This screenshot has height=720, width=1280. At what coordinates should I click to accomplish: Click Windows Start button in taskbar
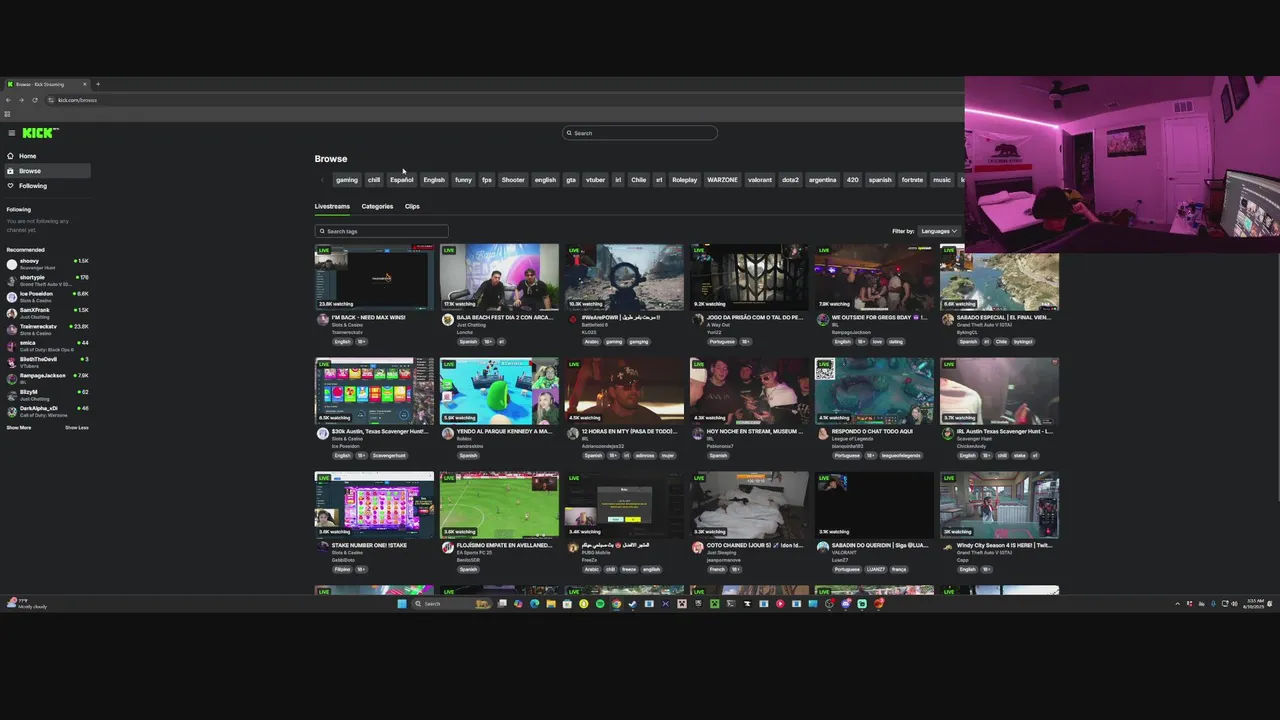coord(402,604)
